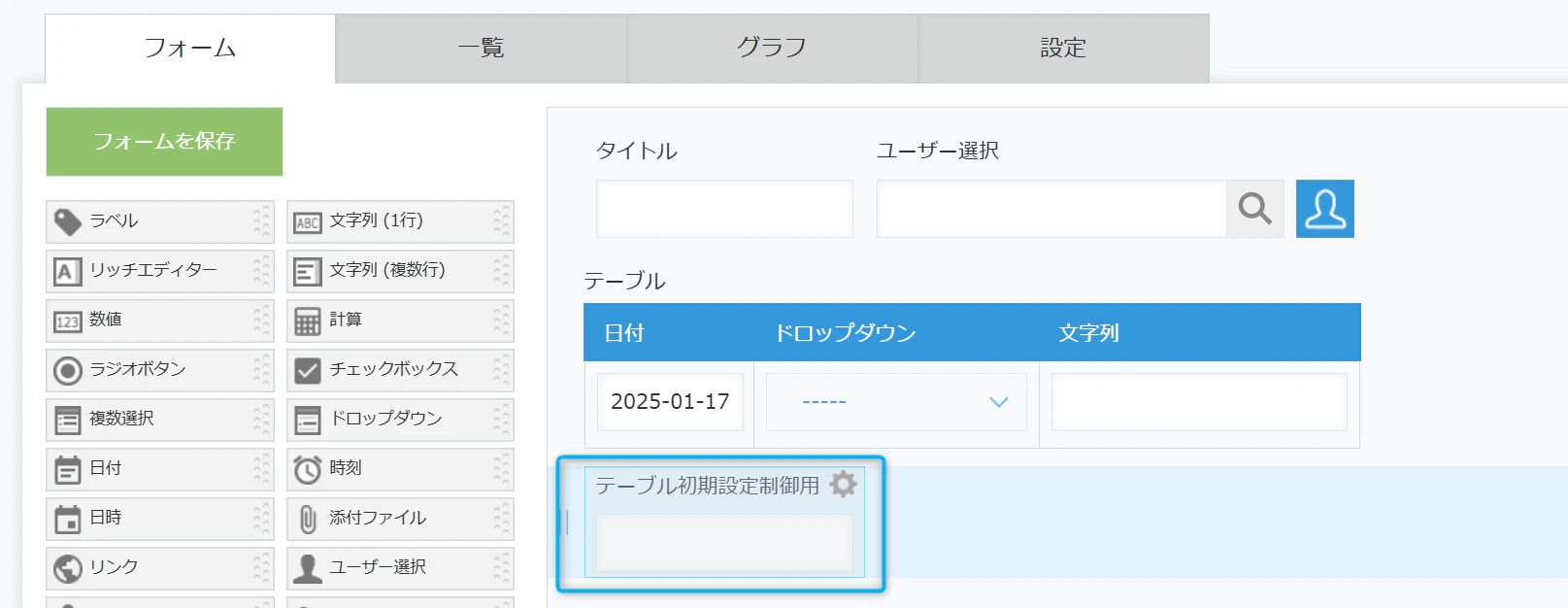1568x608 pixels.
Task: Switch to the 一覧 tab
Action: pos(482,48)
